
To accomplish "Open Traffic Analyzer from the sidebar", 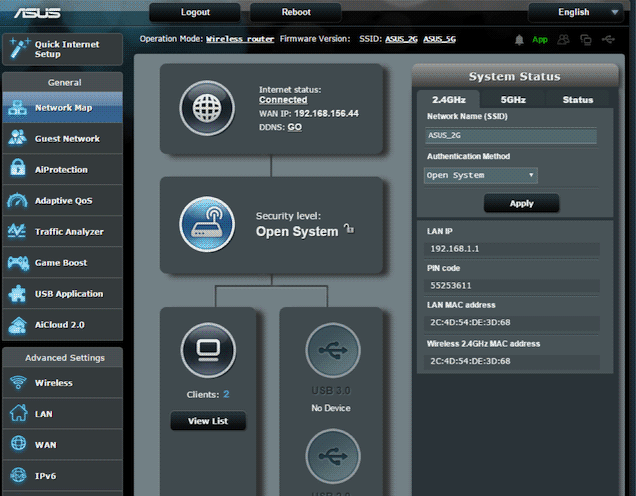I will (61, 232).
